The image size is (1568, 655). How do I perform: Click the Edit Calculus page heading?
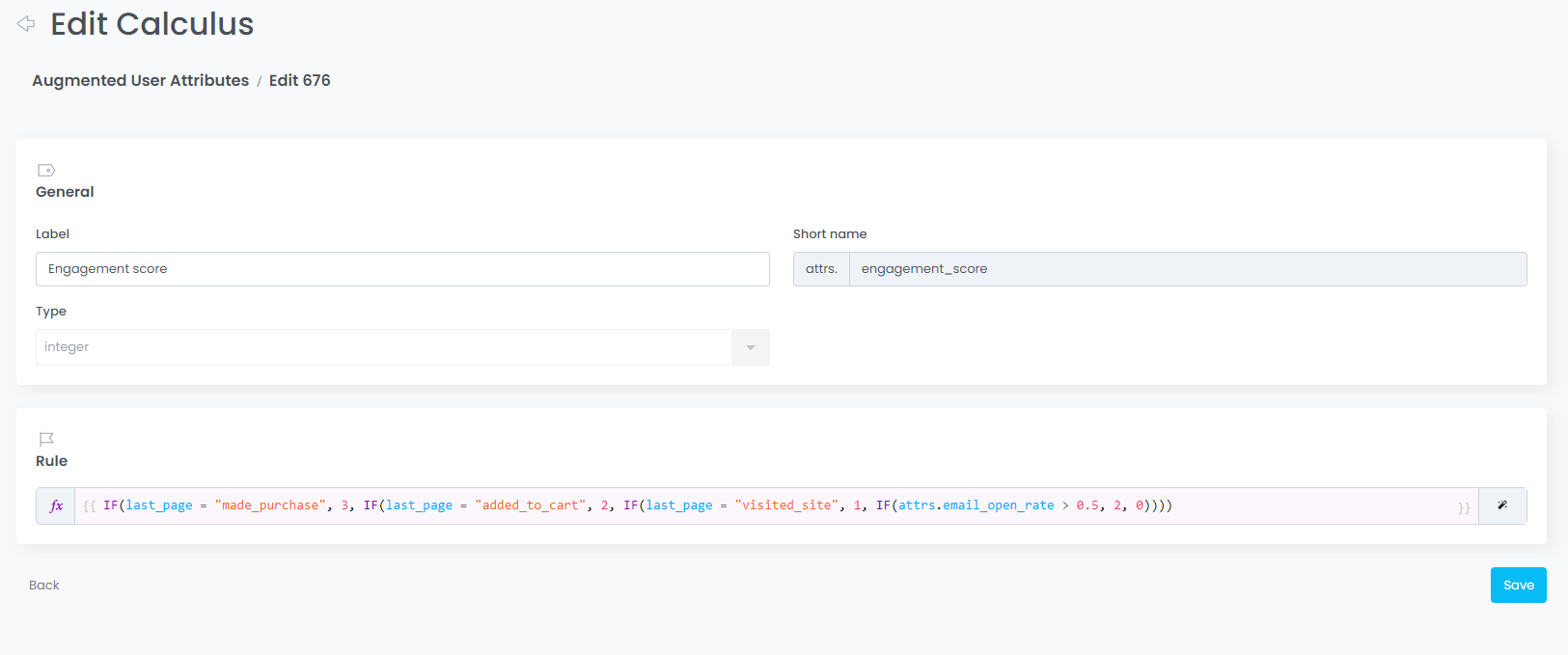[151, 24]
